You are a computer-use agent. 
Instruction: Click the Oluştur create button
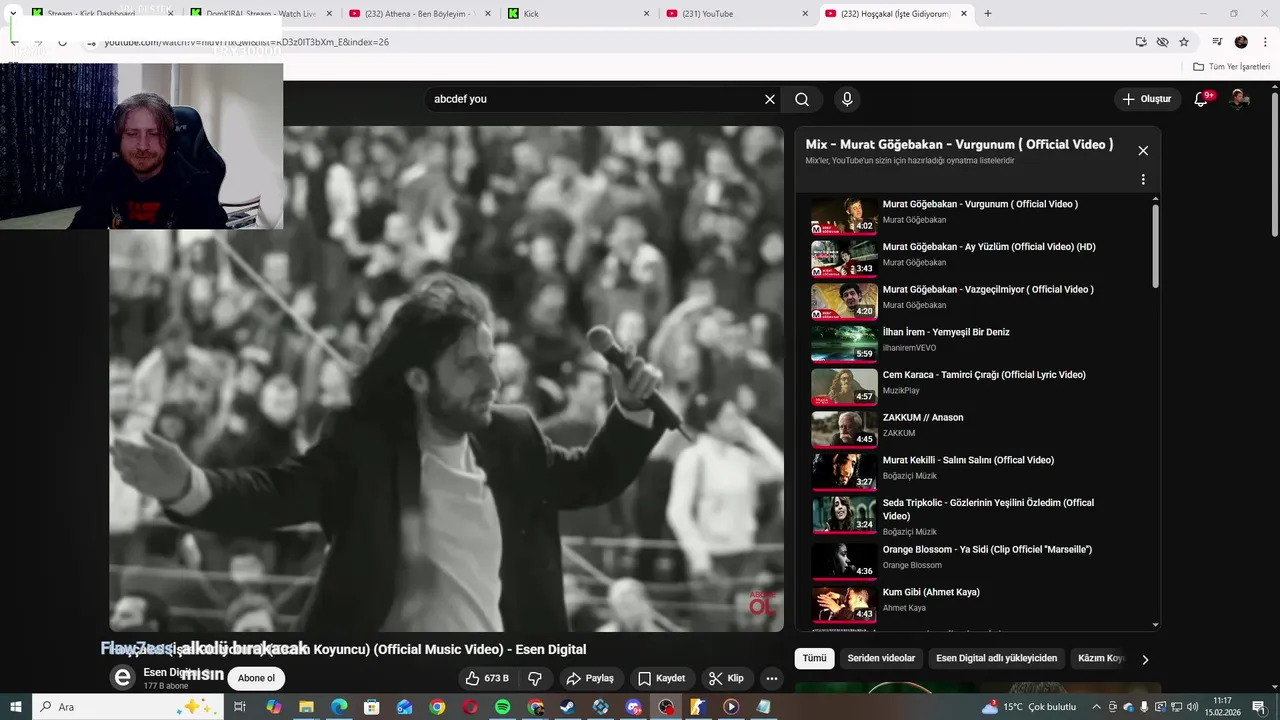[x=1146, y=99]
